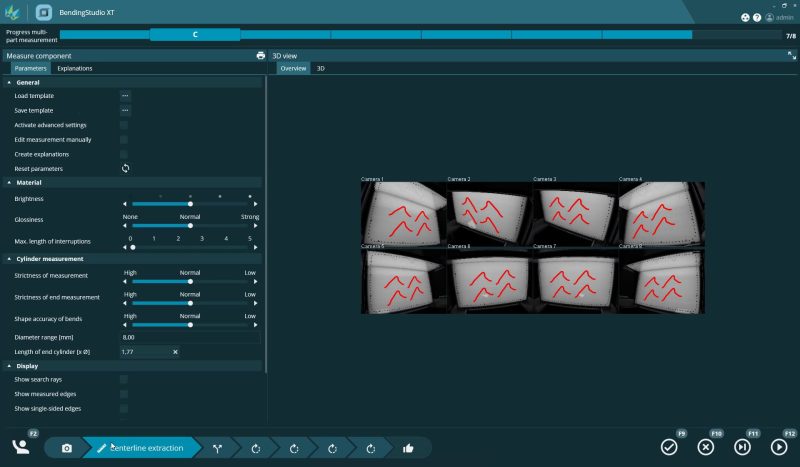This screenshot has height=467, width=800.
Task: Collapse the Display section
Action: (9, 366)
